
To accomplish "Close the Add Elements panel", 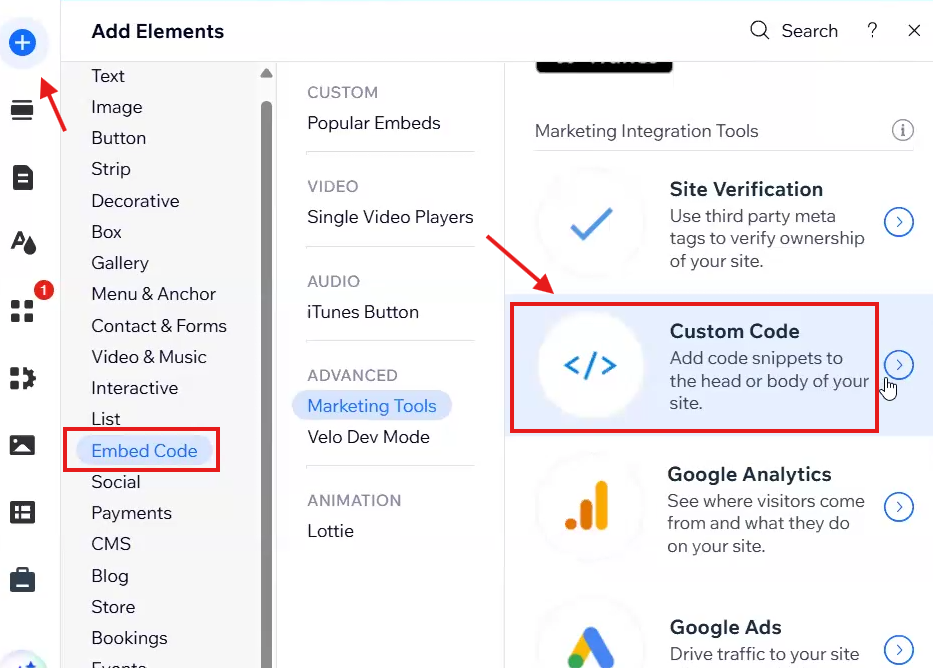I will (x=914, y=31).
